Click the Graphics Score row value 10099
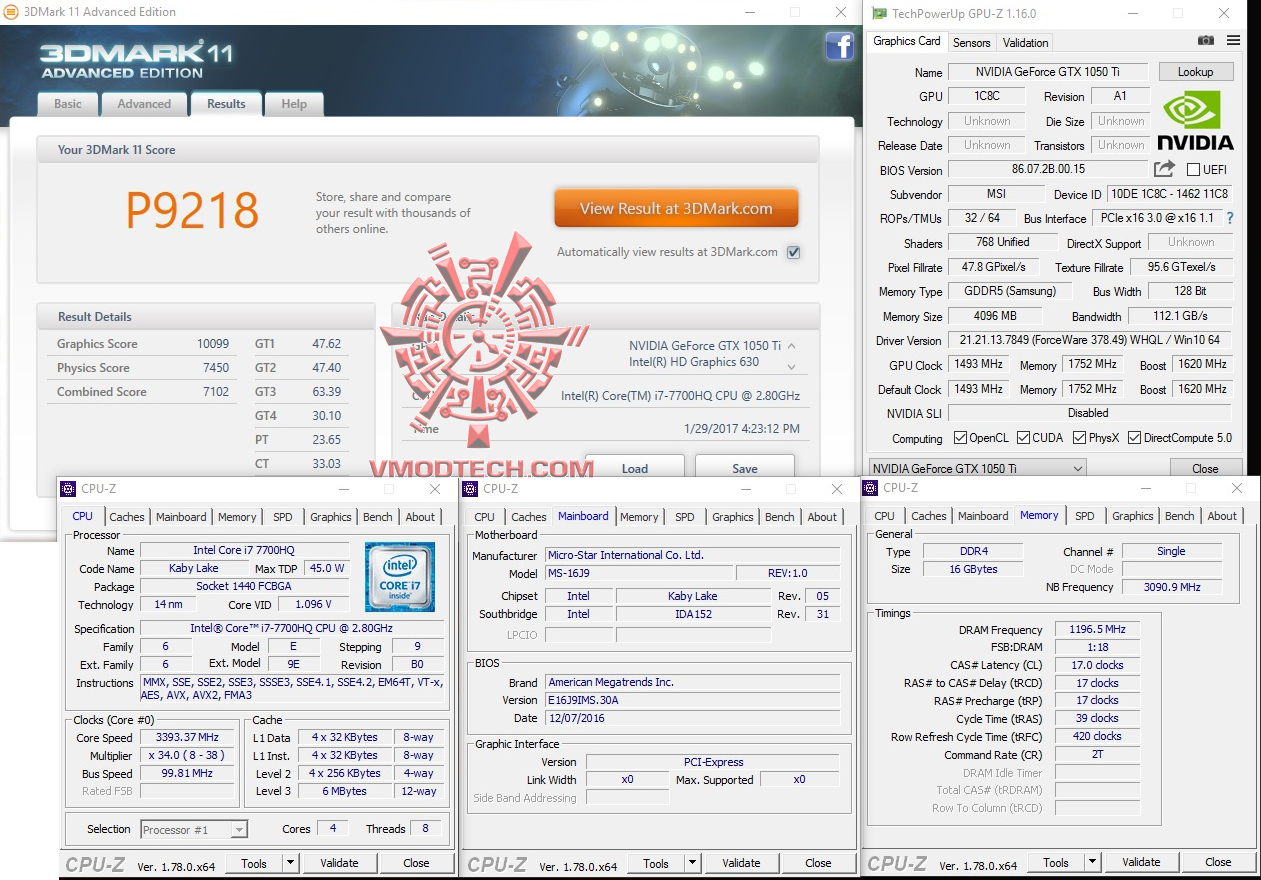This screenshot has width=1261, height=880. 213,344
